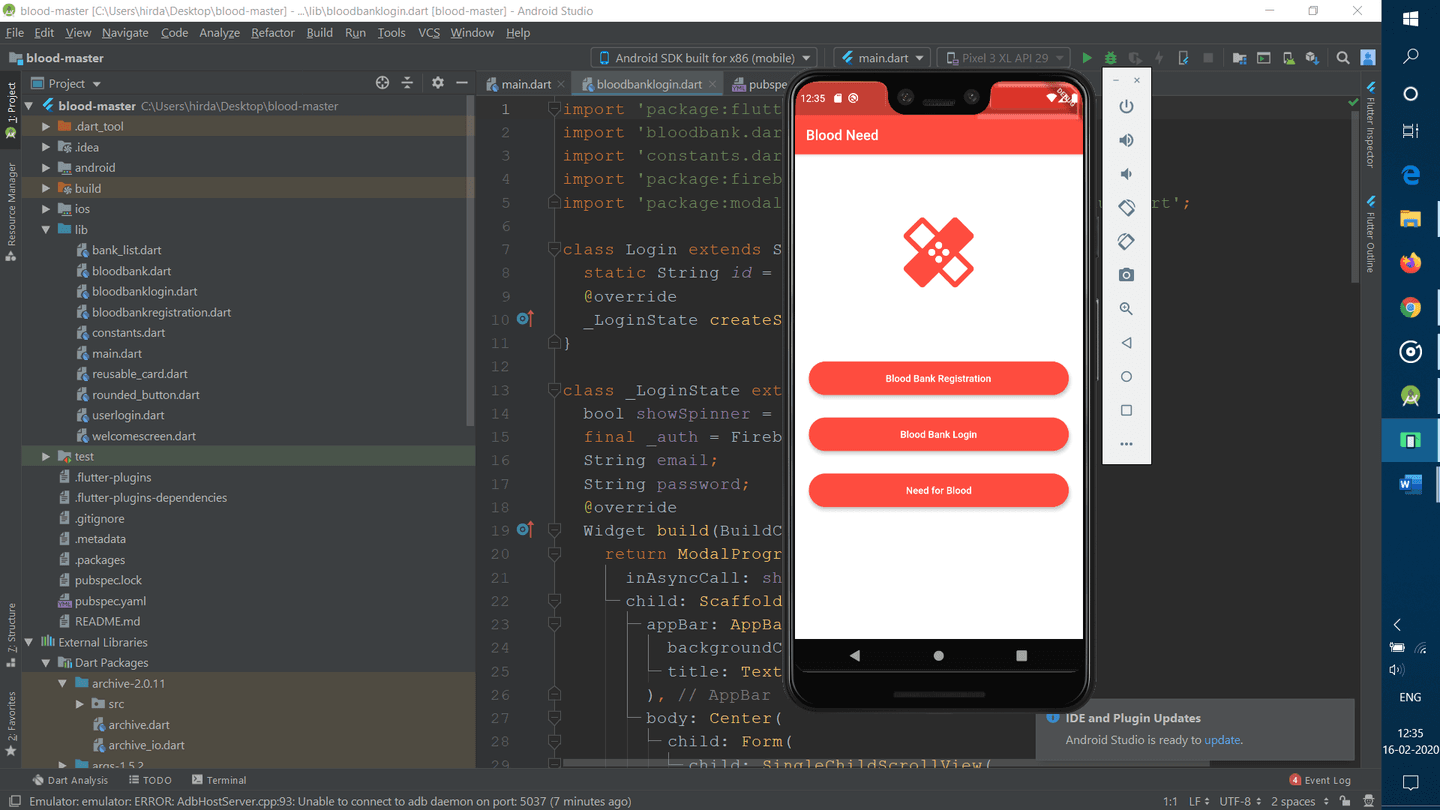Click UTF-8 encoding in status bar
Viewport: 1440px width, 810px height.
[x=1239, y=801]
